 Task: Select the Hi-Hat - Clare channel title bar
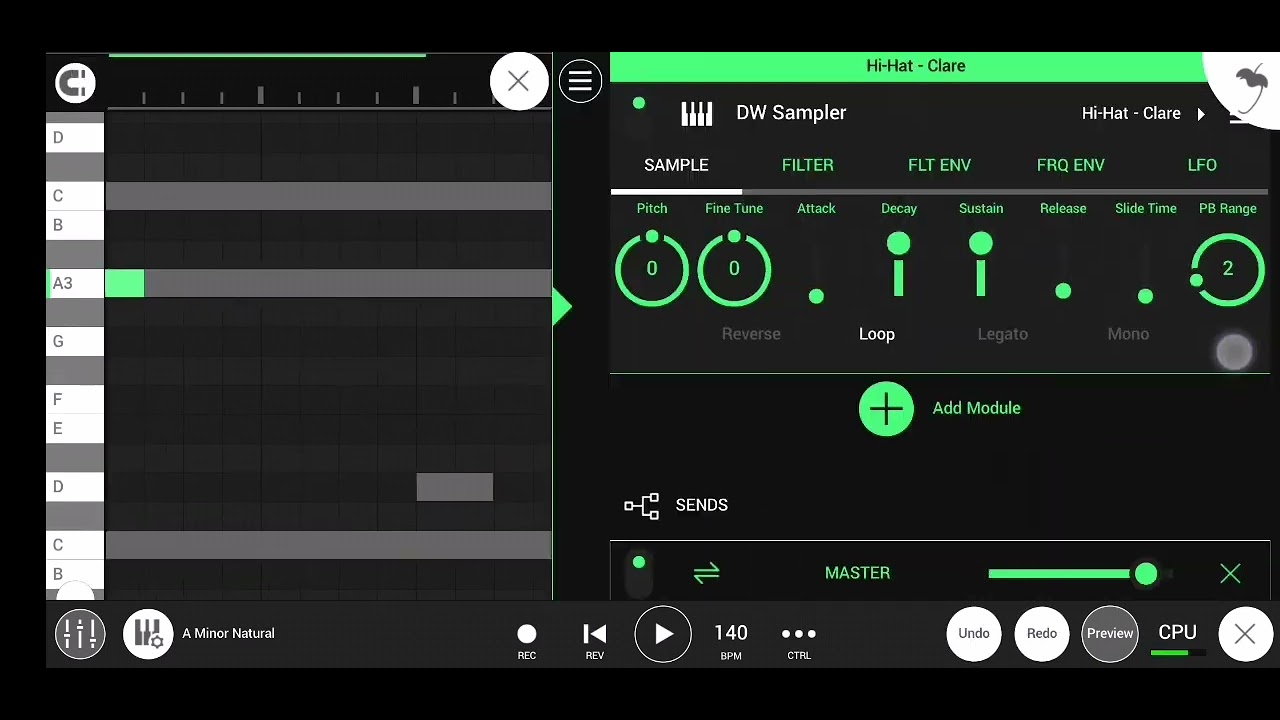coord(916,66)
